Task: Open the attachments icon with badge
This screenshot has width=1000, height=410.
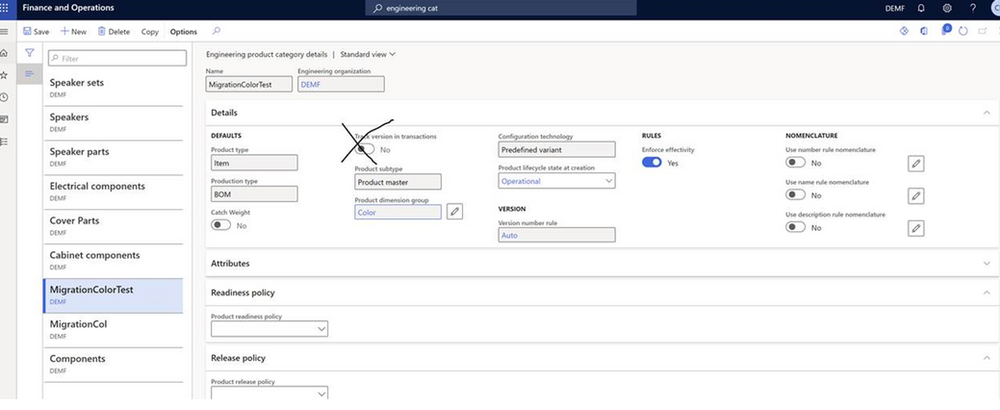Action: (946, 30)
